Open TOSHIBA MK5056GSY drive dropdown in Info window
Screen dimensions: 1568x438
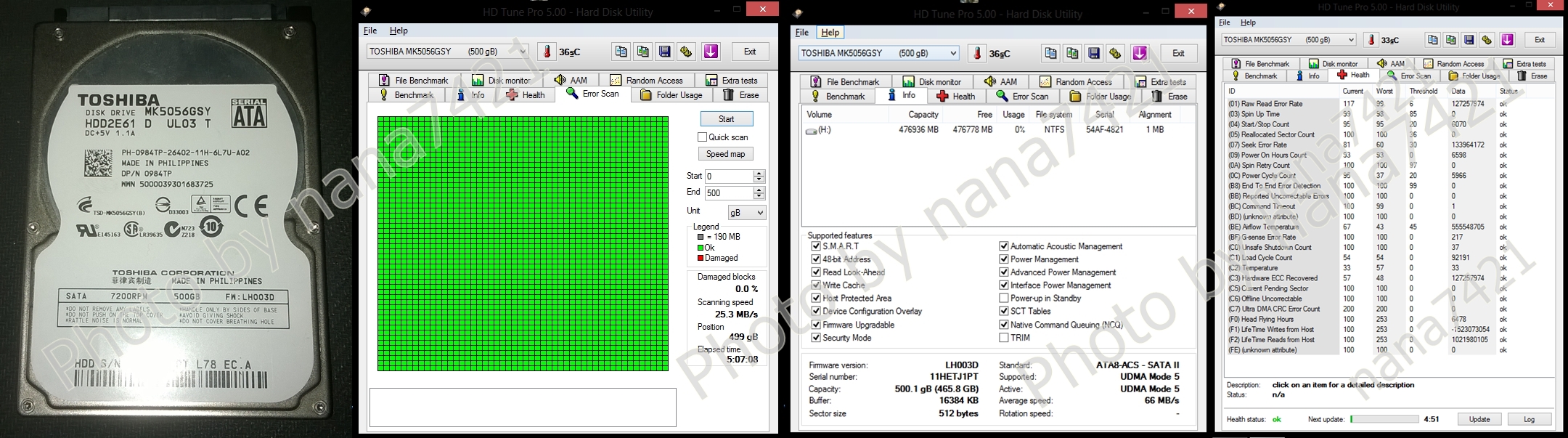(x=879, y=53)
